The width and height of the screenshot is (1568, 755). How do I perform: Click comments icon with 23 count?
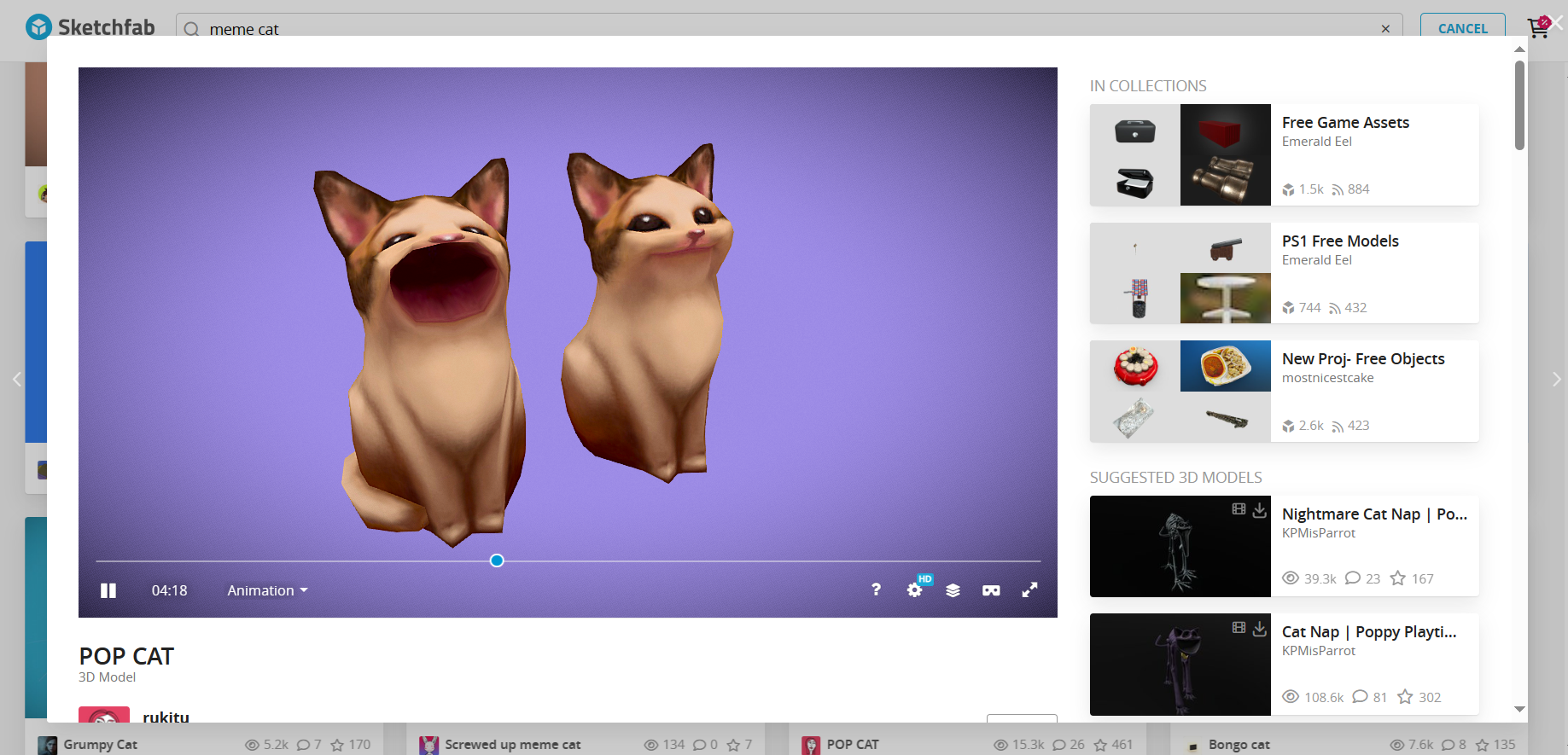1352,578
